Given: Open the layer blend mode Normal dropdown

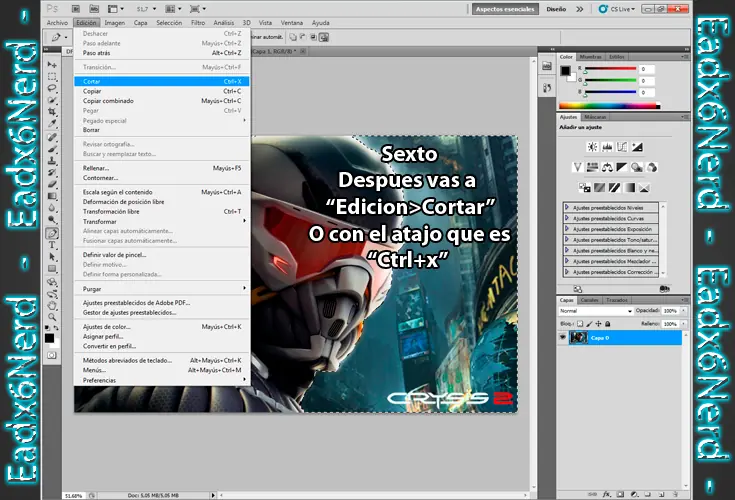Looking at the screenshot, I should coord(595,311).
